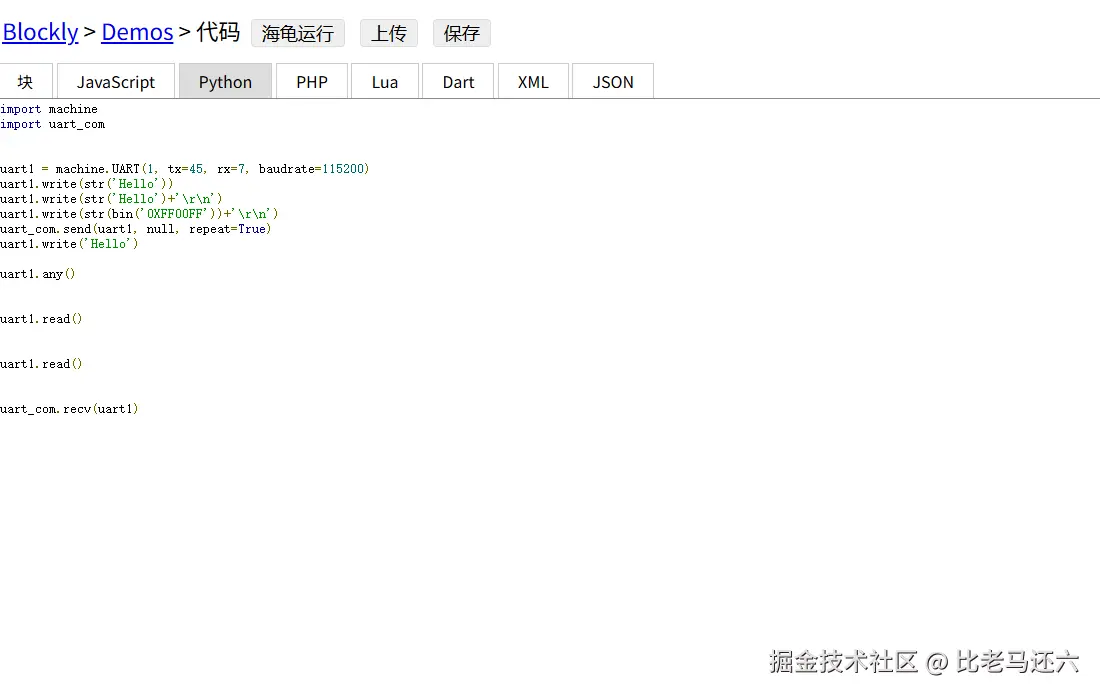Image resolution: width=1100 pixels, height=696 pixels.
Task: Switch to the PHP tab
Action: tap(311, 81)
